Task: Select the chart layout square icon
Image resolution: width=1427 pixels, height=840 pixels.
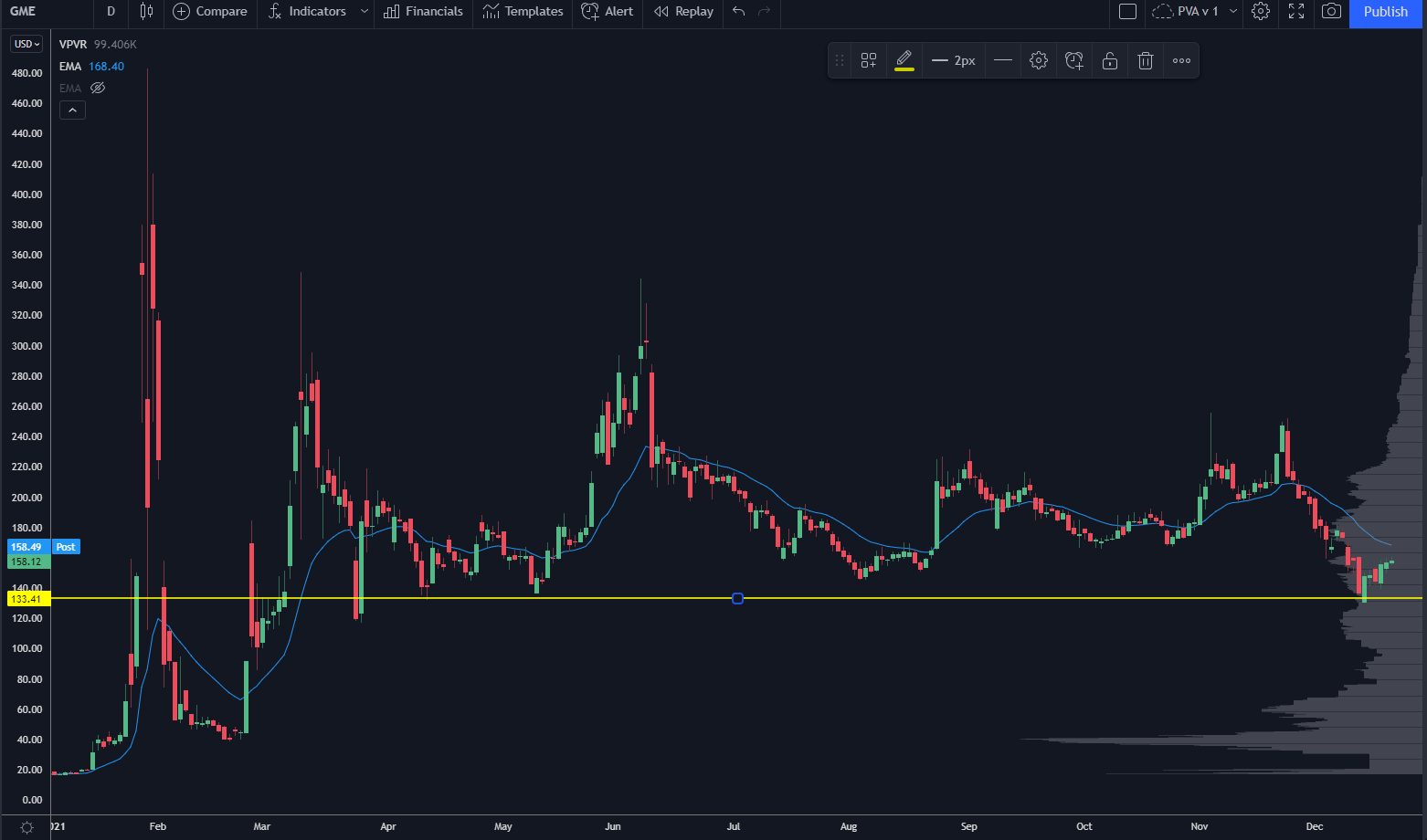Action: pos(1128,12)
